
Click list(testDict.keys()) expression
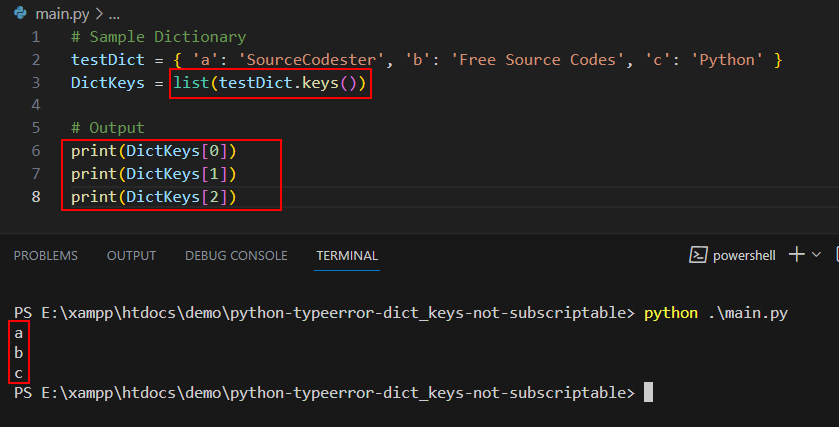[x=269, y=83]
